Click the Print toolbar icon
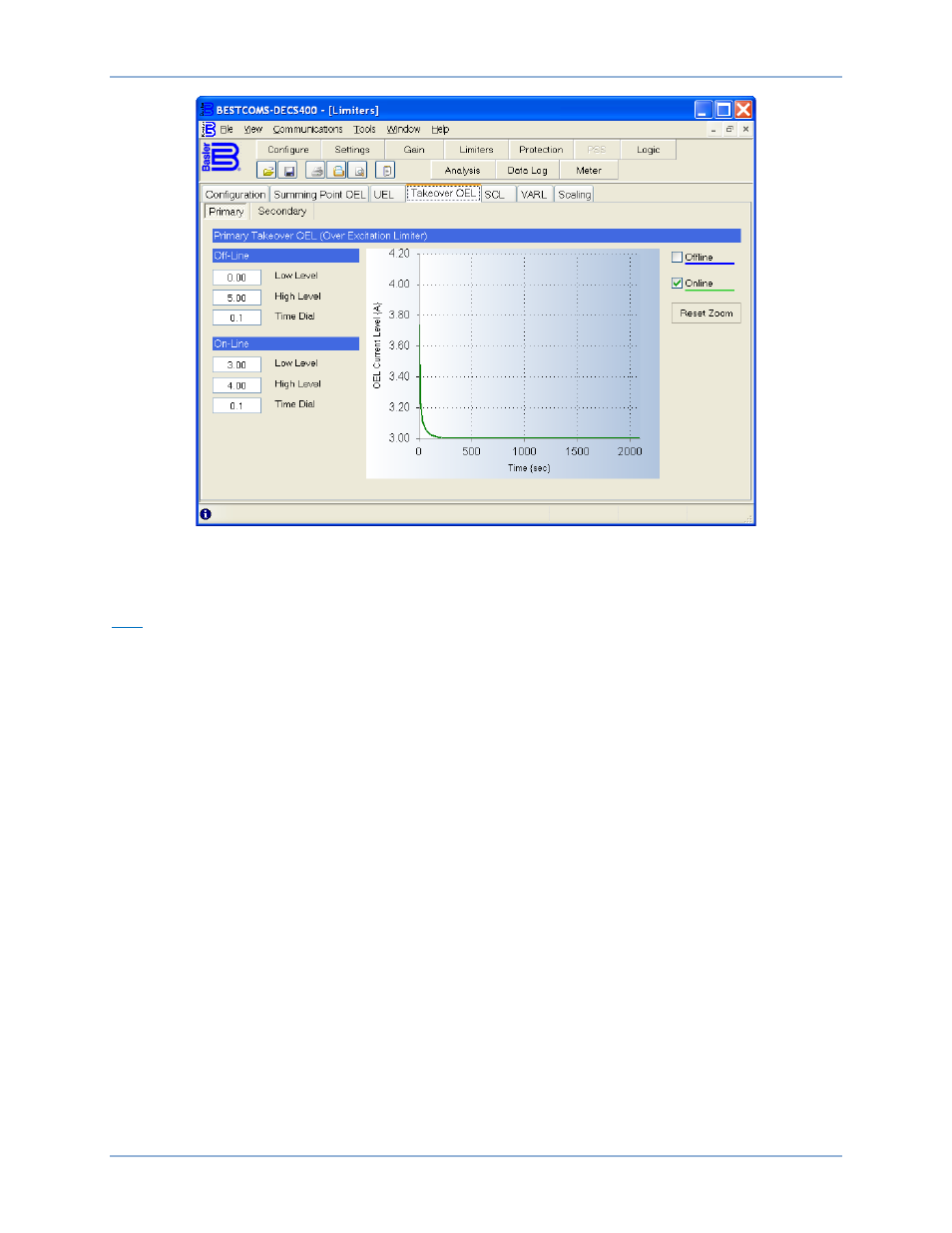 coord(315,171)
